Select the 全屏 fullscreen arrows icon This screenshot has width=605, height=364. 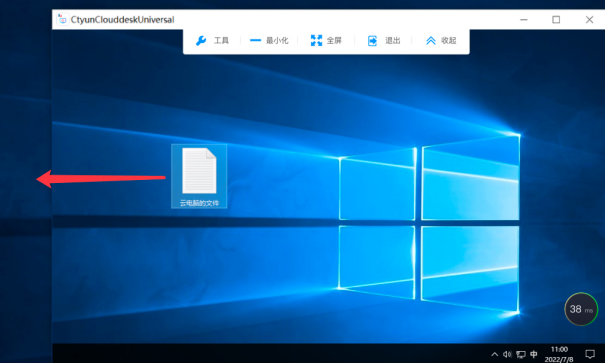pos(316,40)
